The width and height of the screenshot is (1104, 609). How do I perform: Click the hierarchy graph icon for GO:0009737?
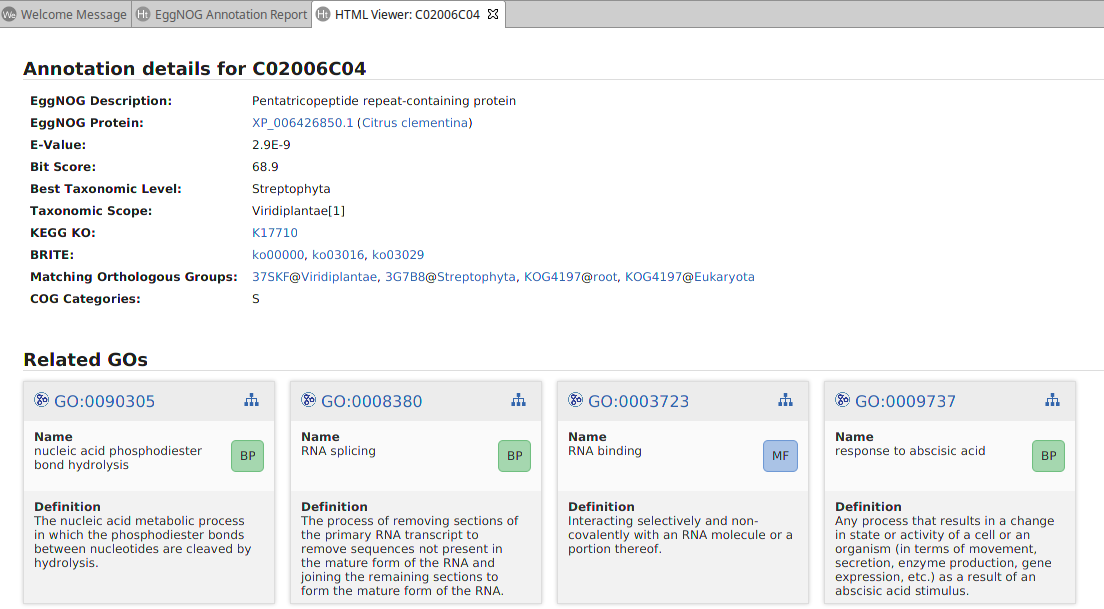click(x=1052, y=400)
